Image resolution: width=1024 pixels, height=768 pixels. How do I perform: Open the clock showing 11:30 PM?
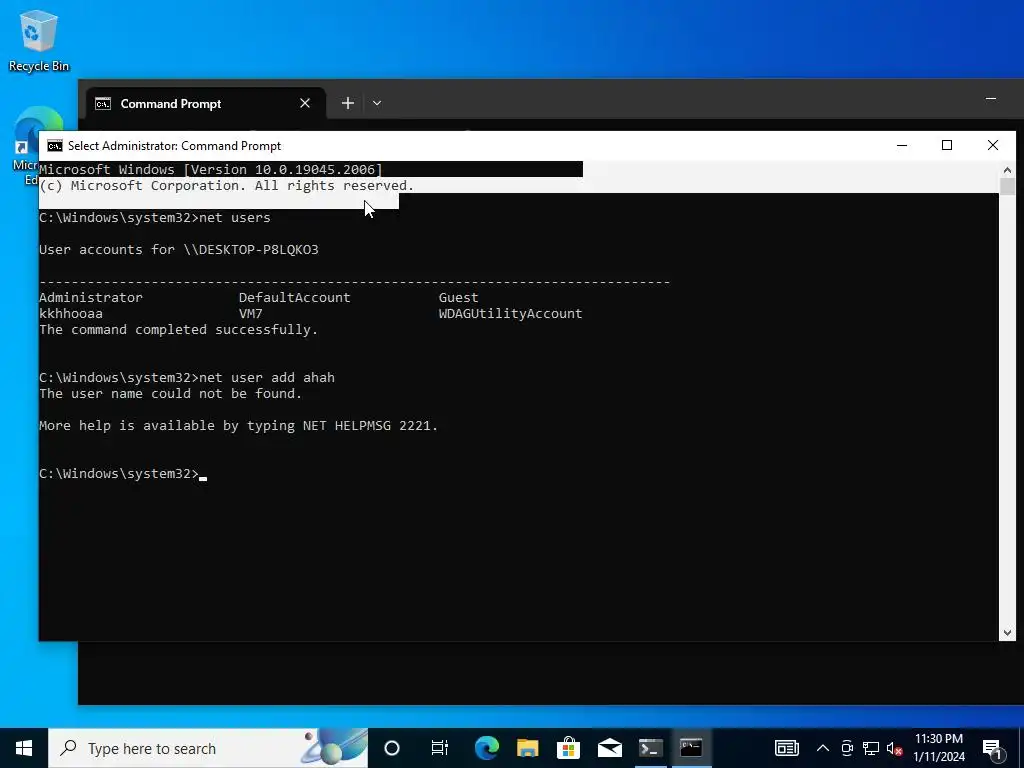pyautogui.click(x=938, y=748)
